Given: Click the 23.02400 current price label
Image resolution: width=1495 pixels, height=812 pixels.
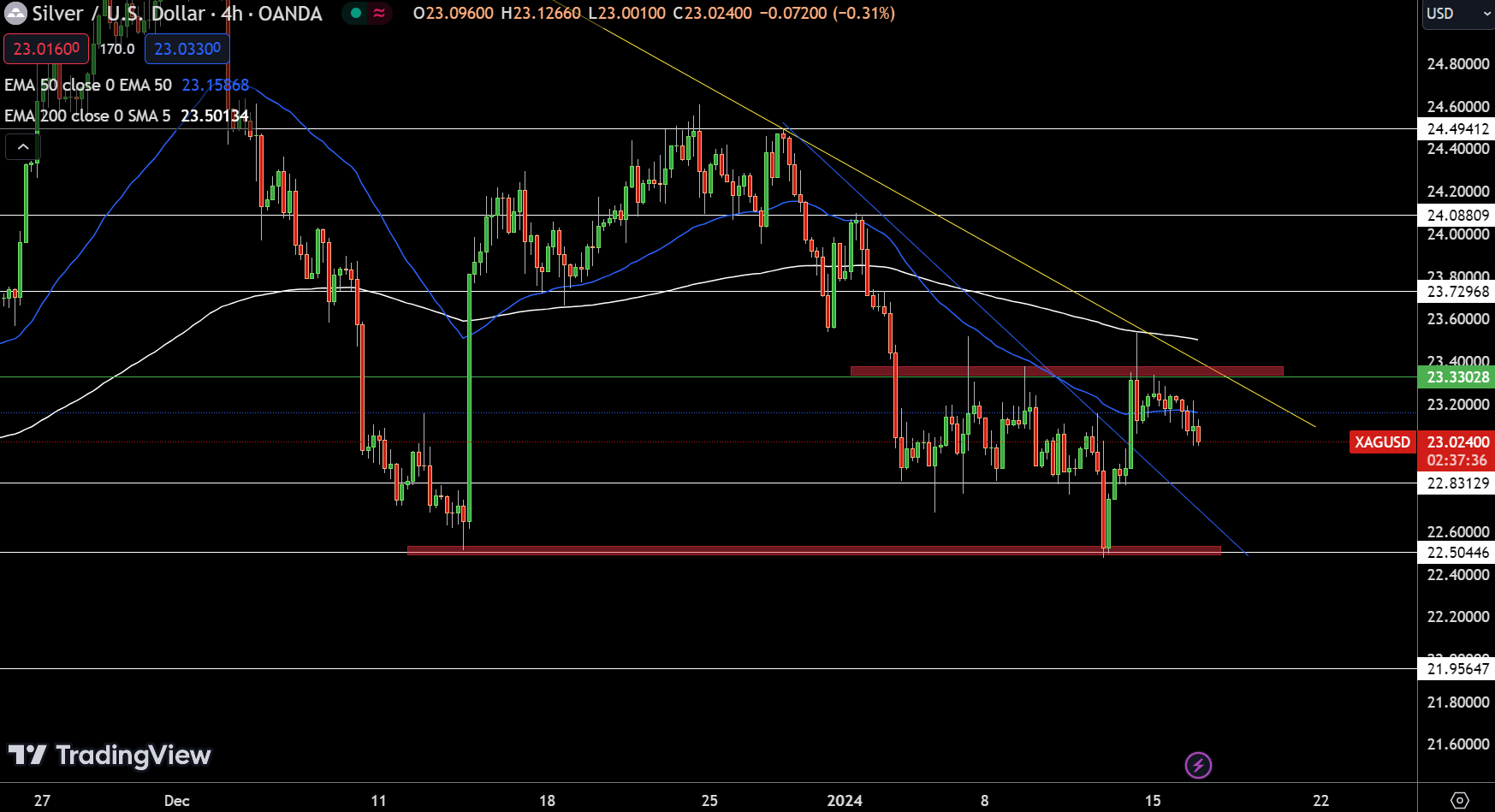Looking at the screenshot, I should click(x=1457, y=442).
